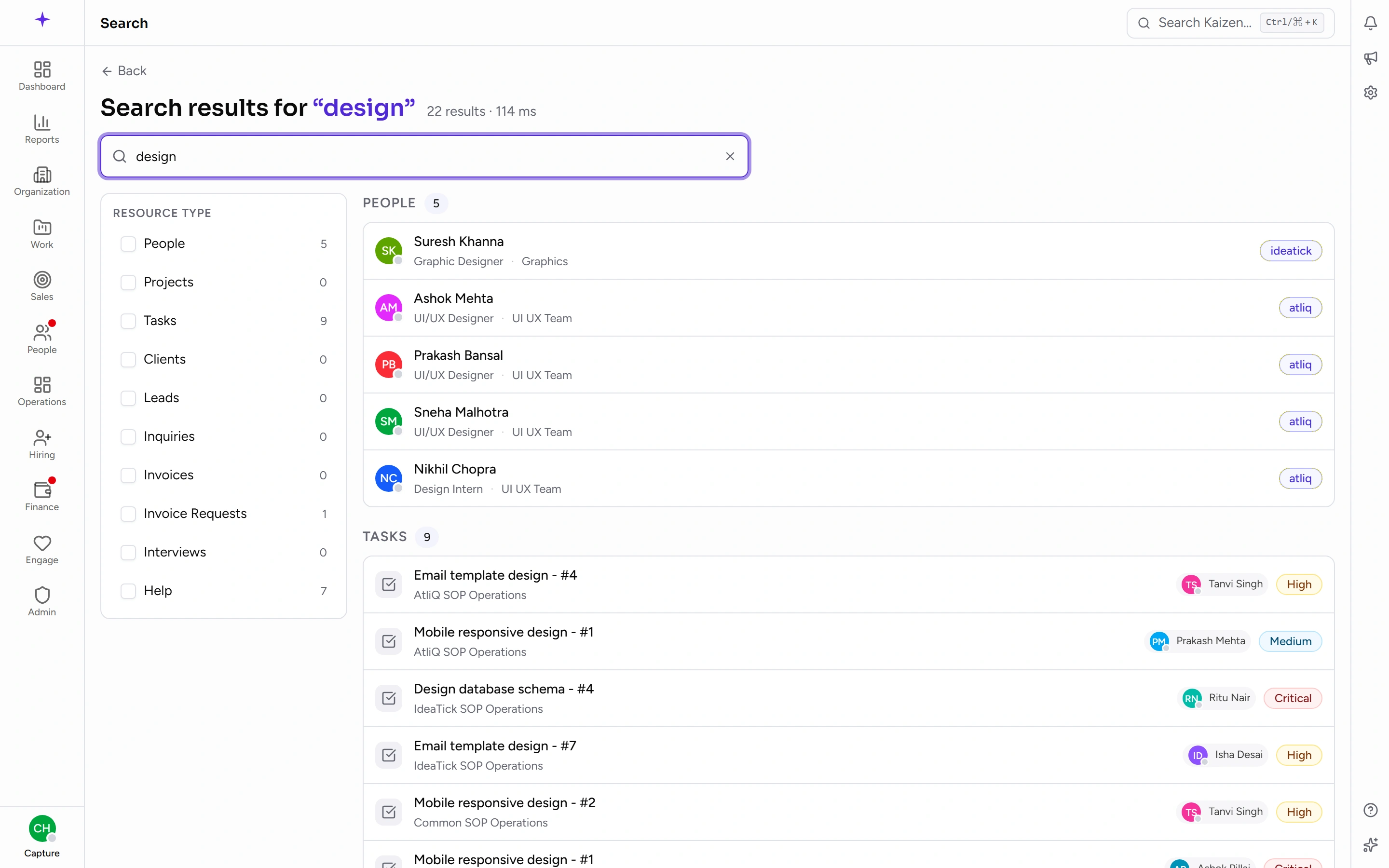Open announcements megaphone icon

coord(1371,58)
